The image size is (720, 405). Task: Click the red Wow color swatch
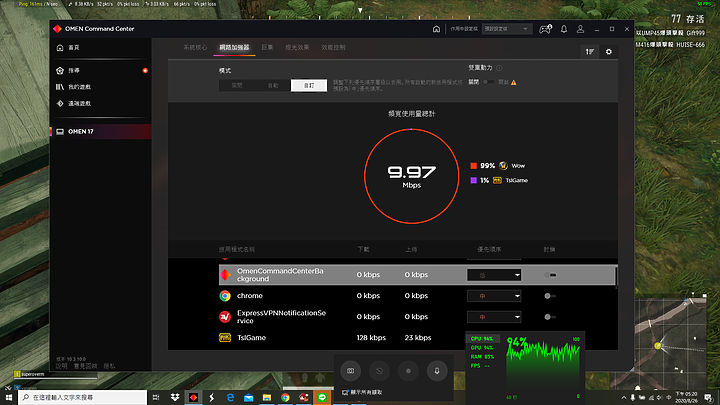(473, 166)
